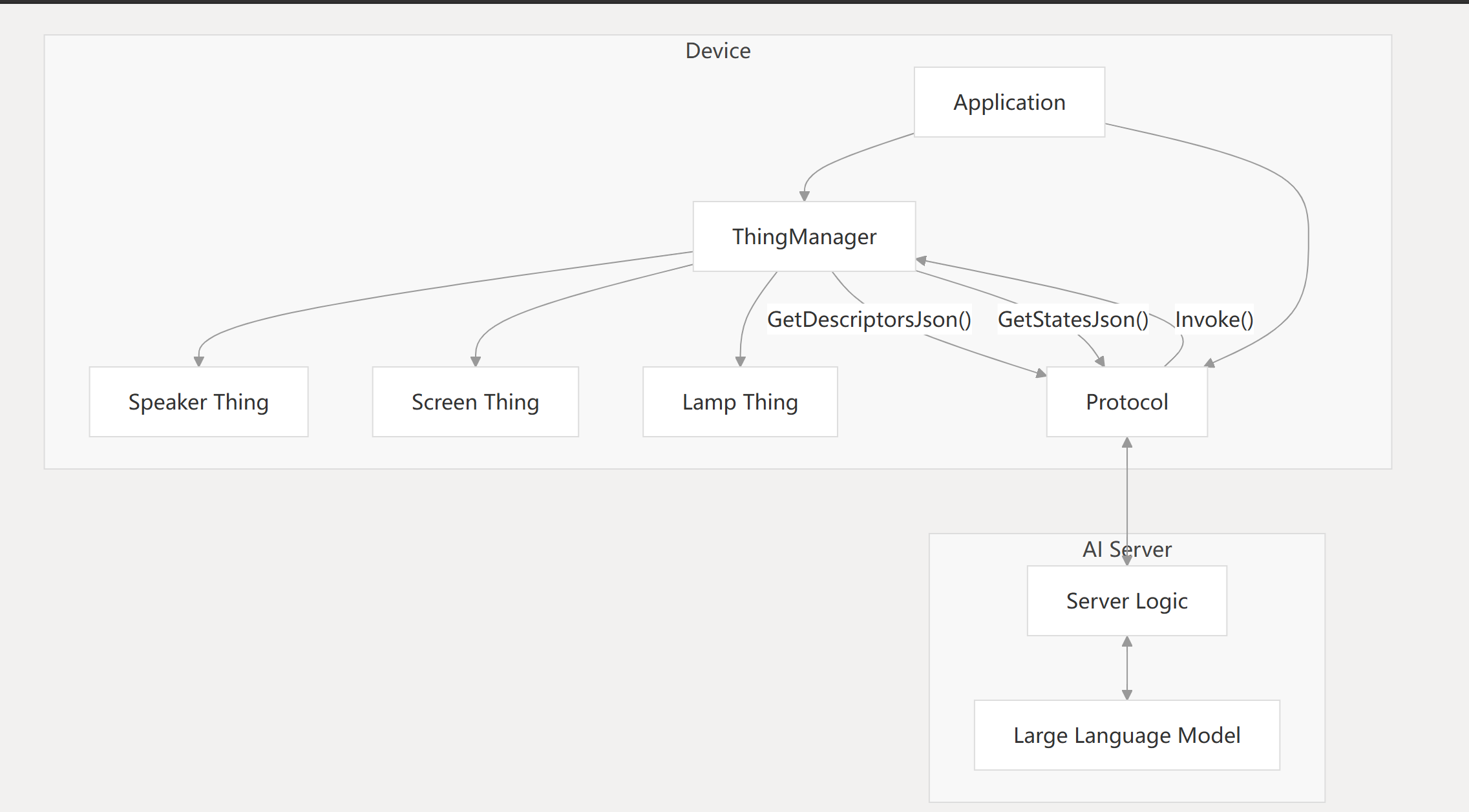Click the Device group title
1469x812 pixels.
coord(717,50)
